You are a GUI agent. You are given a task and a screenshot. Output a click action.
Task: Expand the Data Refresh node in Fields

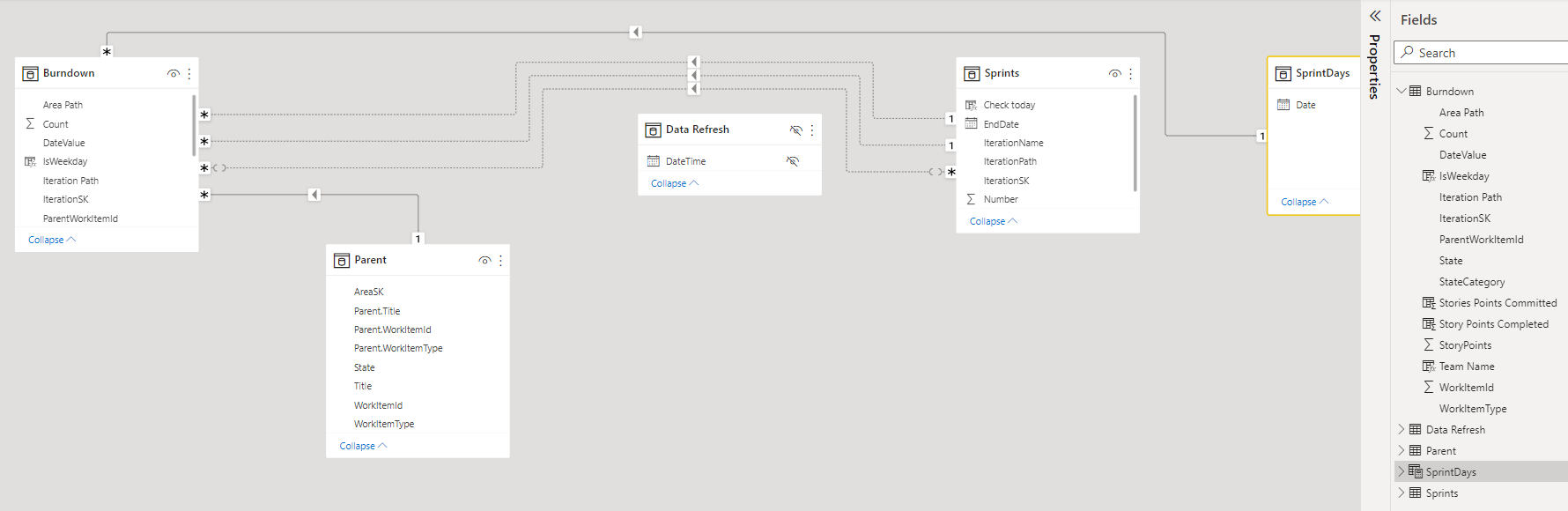[1402, 429]
